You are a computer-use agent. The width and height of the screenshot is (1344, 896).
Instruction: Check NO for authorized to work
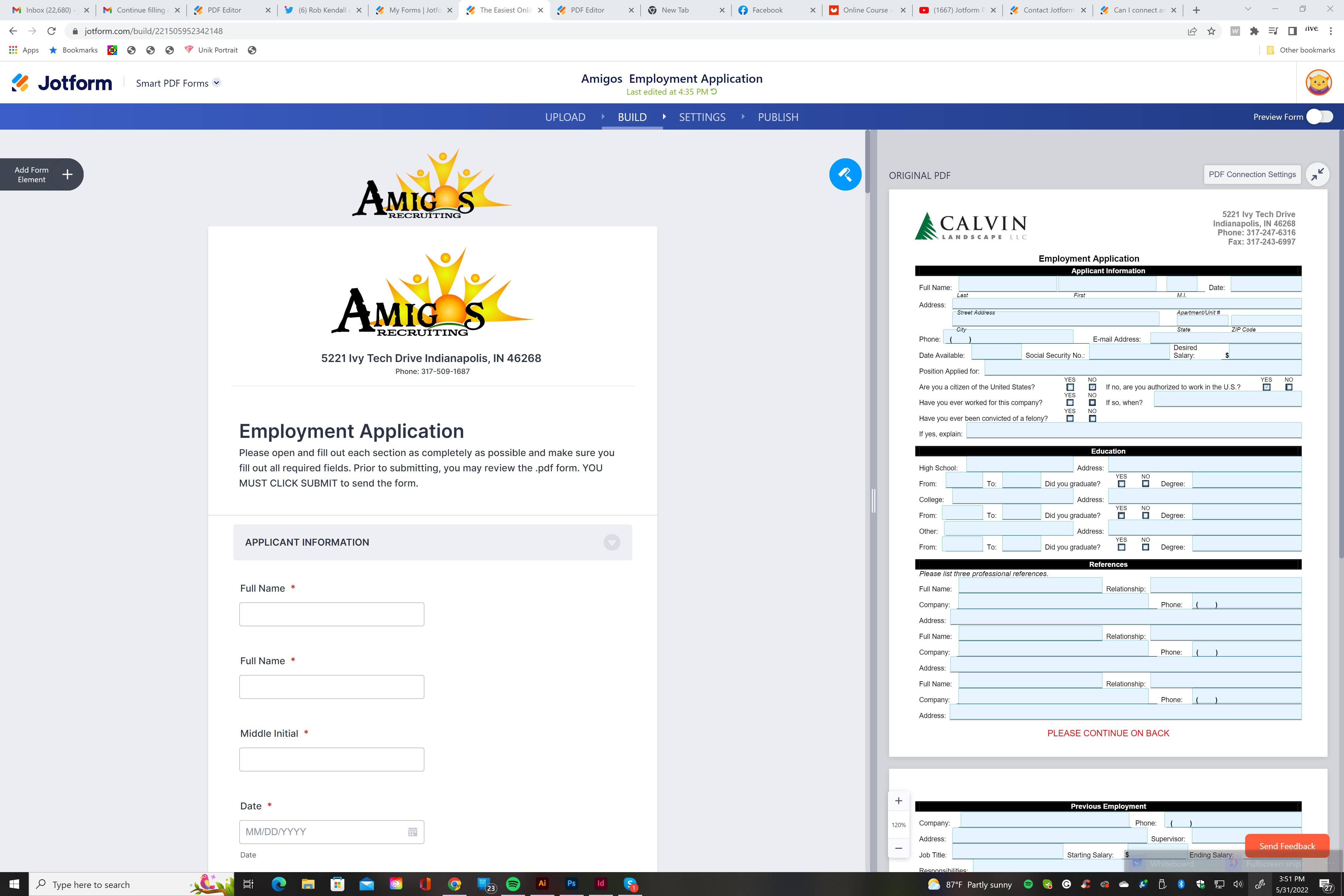[1289, 387]
